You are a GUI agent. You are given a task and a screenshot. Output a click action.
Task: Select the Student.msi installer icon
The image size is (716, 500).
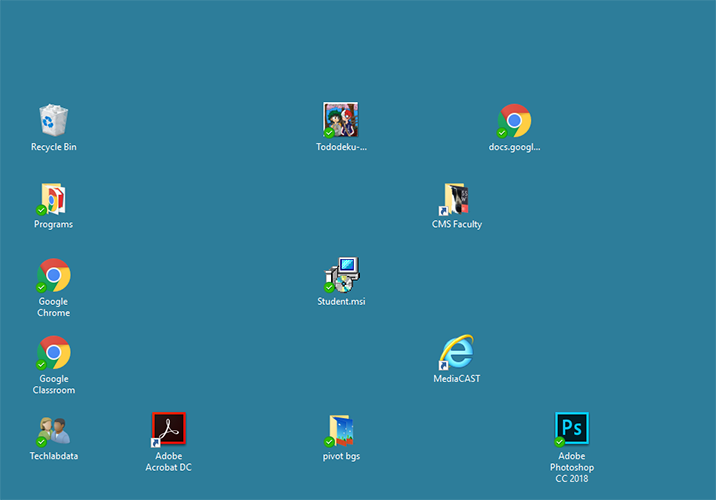342,275
